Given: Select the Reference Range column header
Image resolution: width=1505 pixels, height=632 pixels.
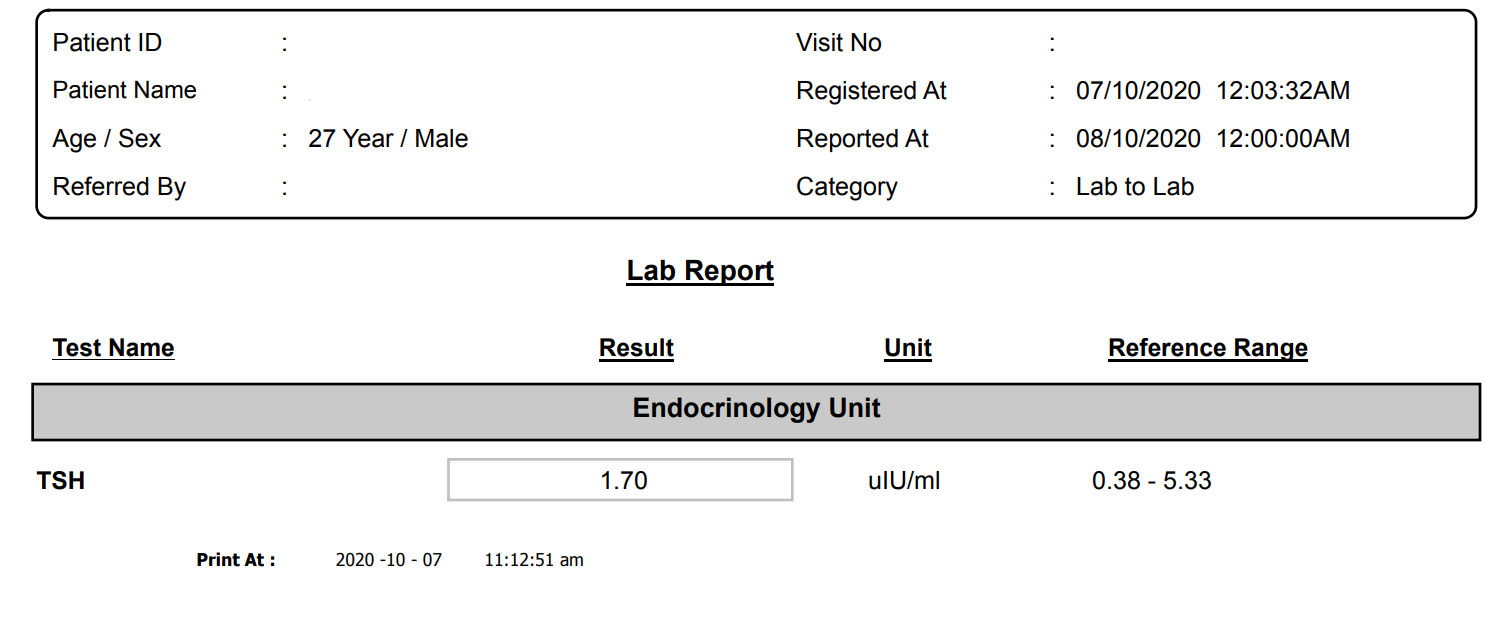Looking at the screenshot, I should click(x=1207, y=348).
